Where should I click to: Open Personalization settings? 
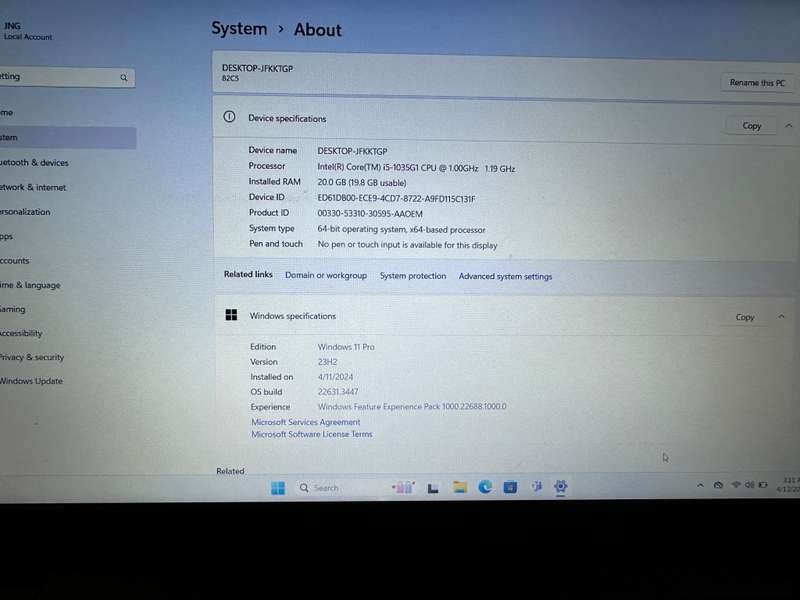coord(67,212)
